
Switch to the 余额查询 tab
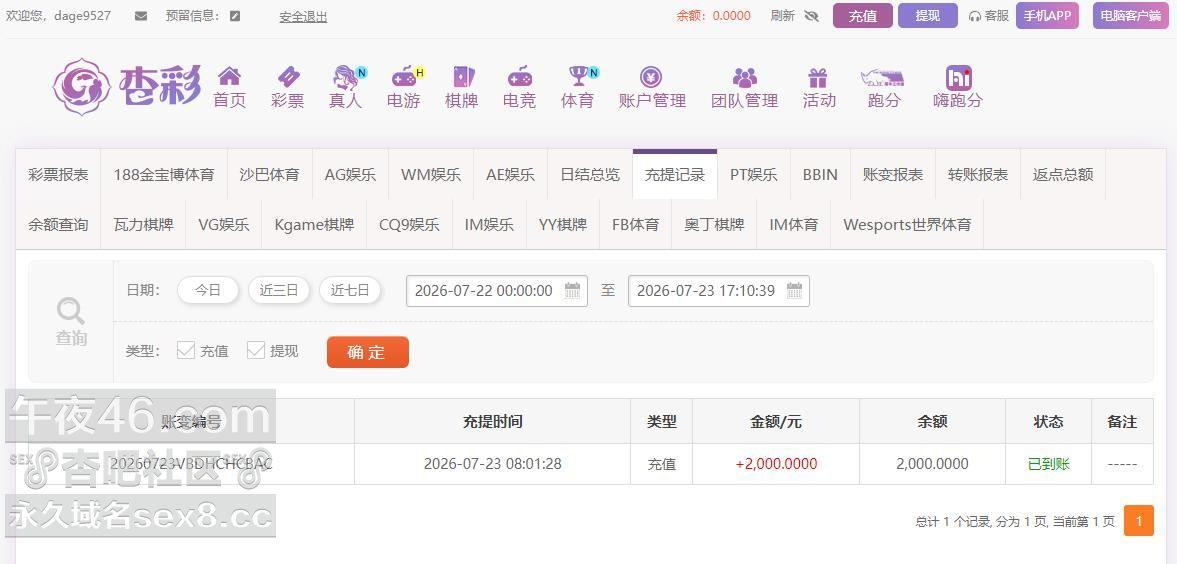[58, 224]
